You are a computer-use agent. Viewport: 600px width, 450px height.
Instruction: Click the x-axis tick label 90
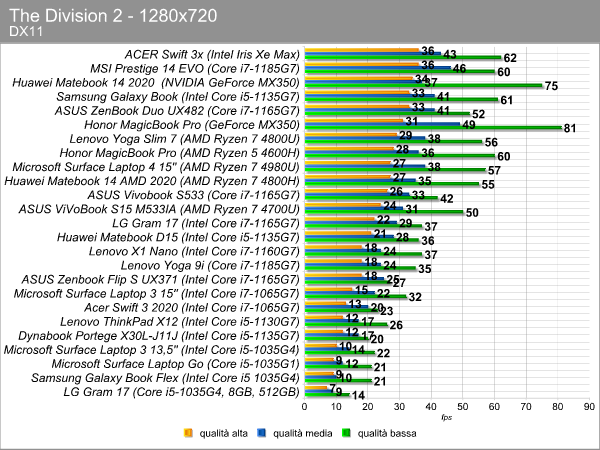click(589, 407)
